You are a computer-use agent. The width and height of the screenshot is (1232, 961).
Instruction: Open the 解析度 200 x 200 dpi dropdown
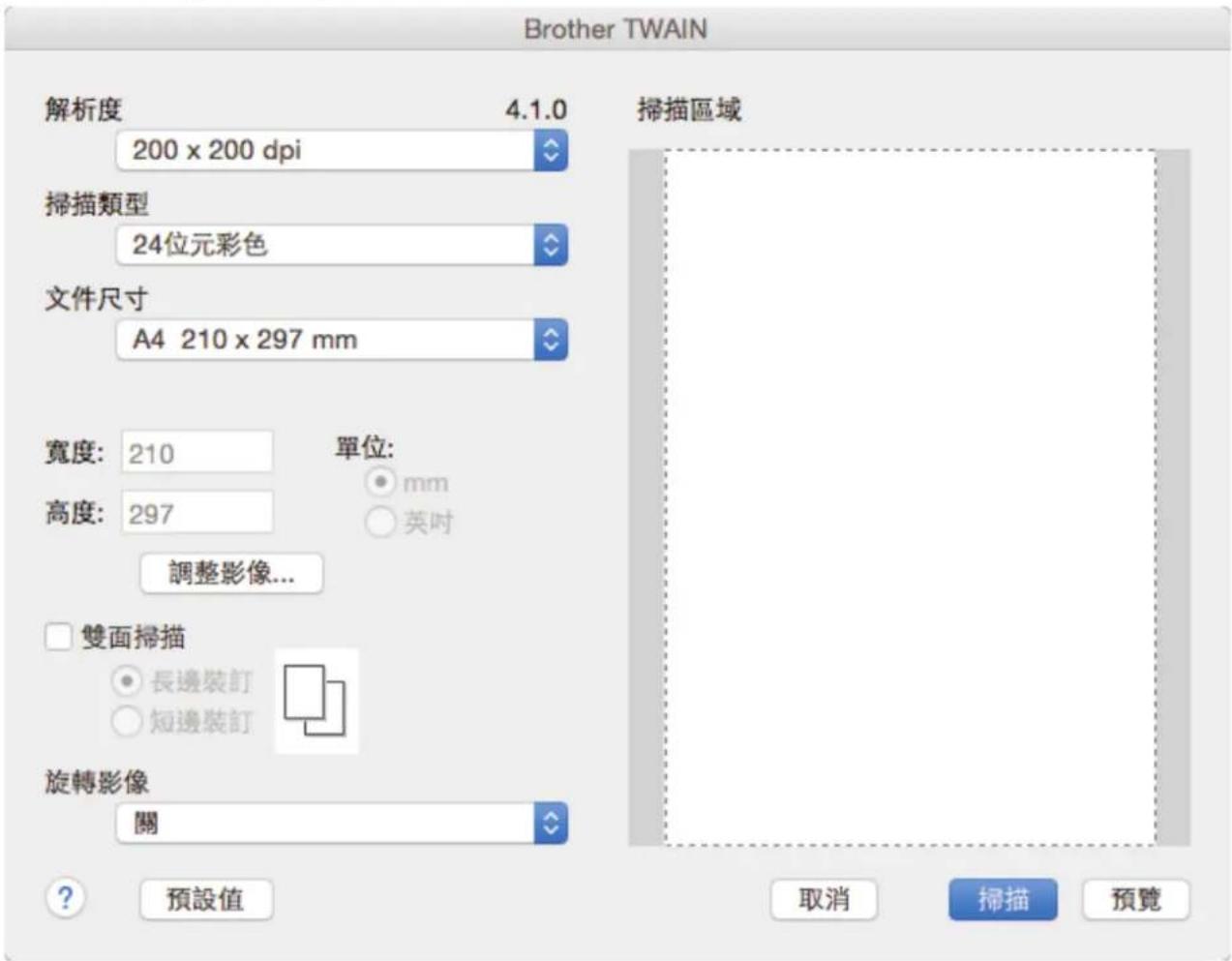(342, 150)
